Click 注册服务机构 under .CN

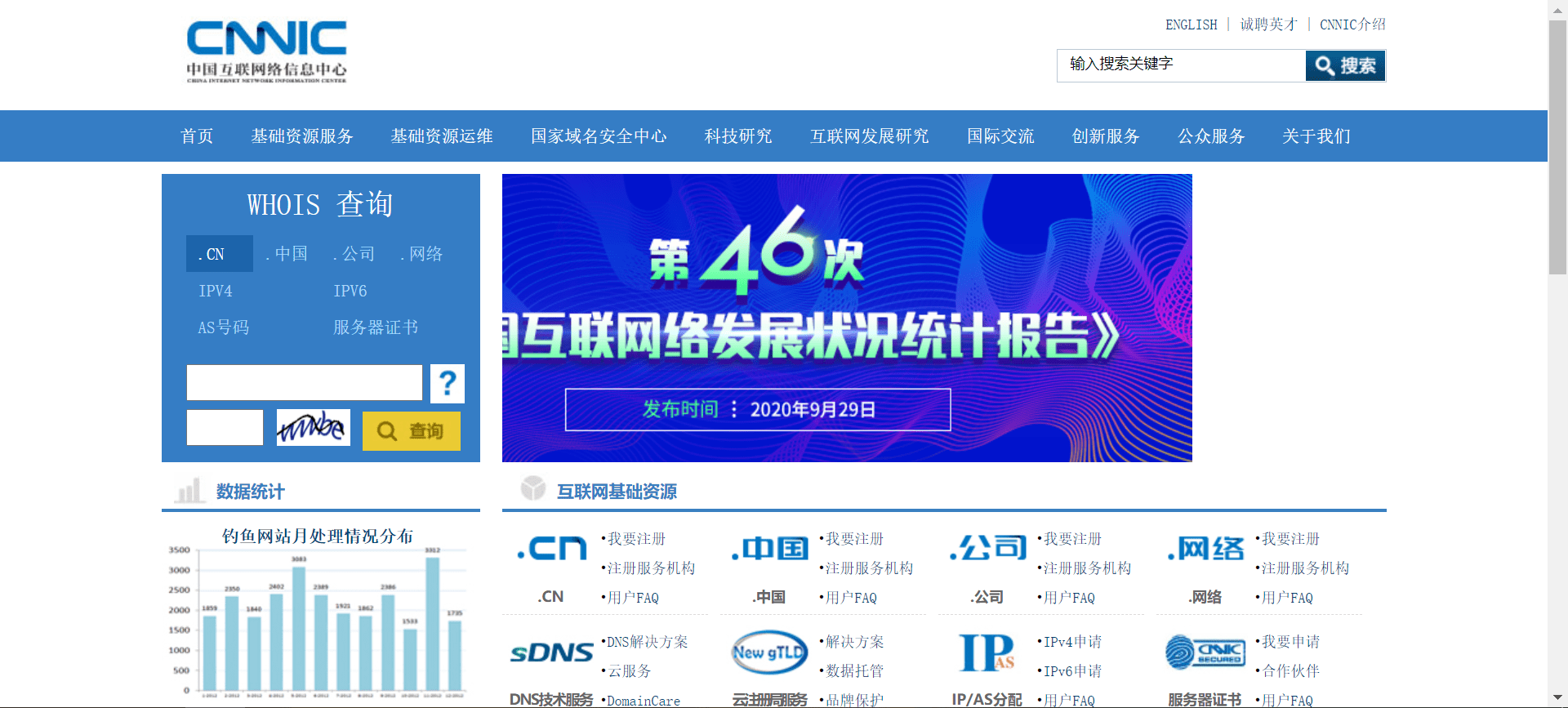click(x=651, y=568)
